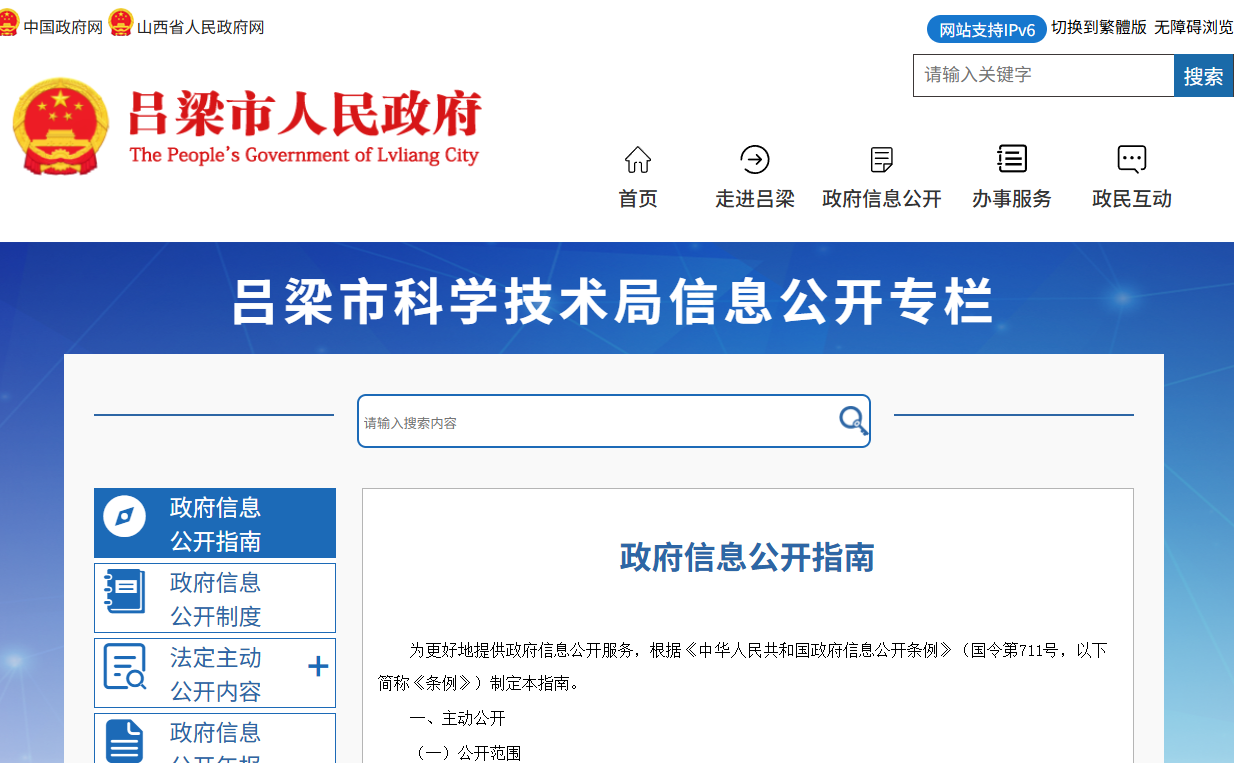Focus the 请输入关键字 search field
1234x763 pixels.
[1043, 76]
